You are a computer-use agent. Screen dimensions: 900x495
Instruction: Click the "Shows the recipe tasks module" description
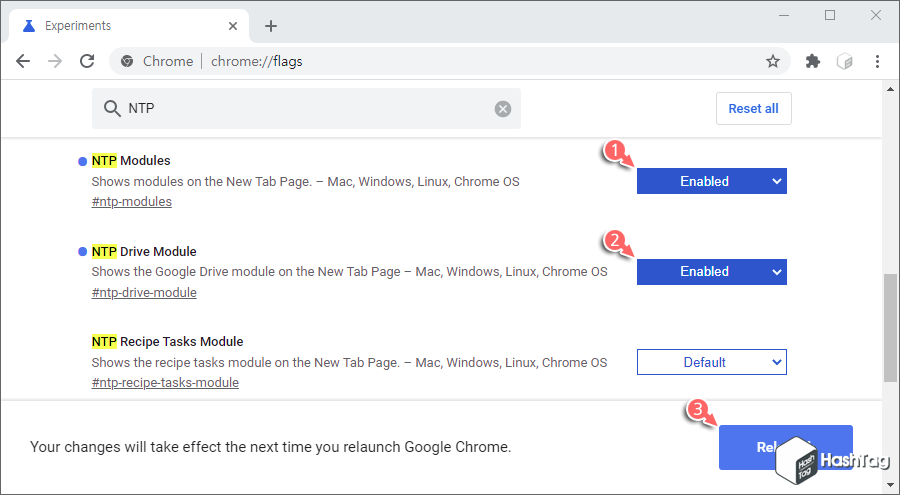tap(349, 362)
